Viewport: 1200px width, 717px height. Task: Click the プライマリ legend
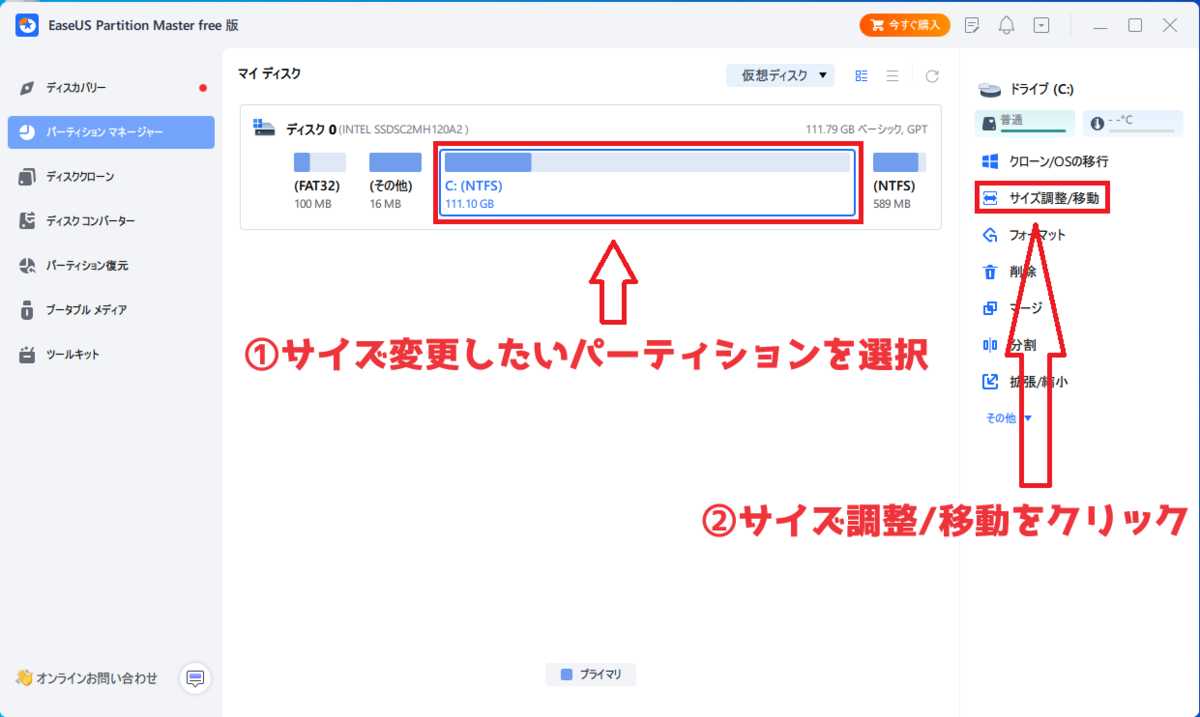pos(591,675)
